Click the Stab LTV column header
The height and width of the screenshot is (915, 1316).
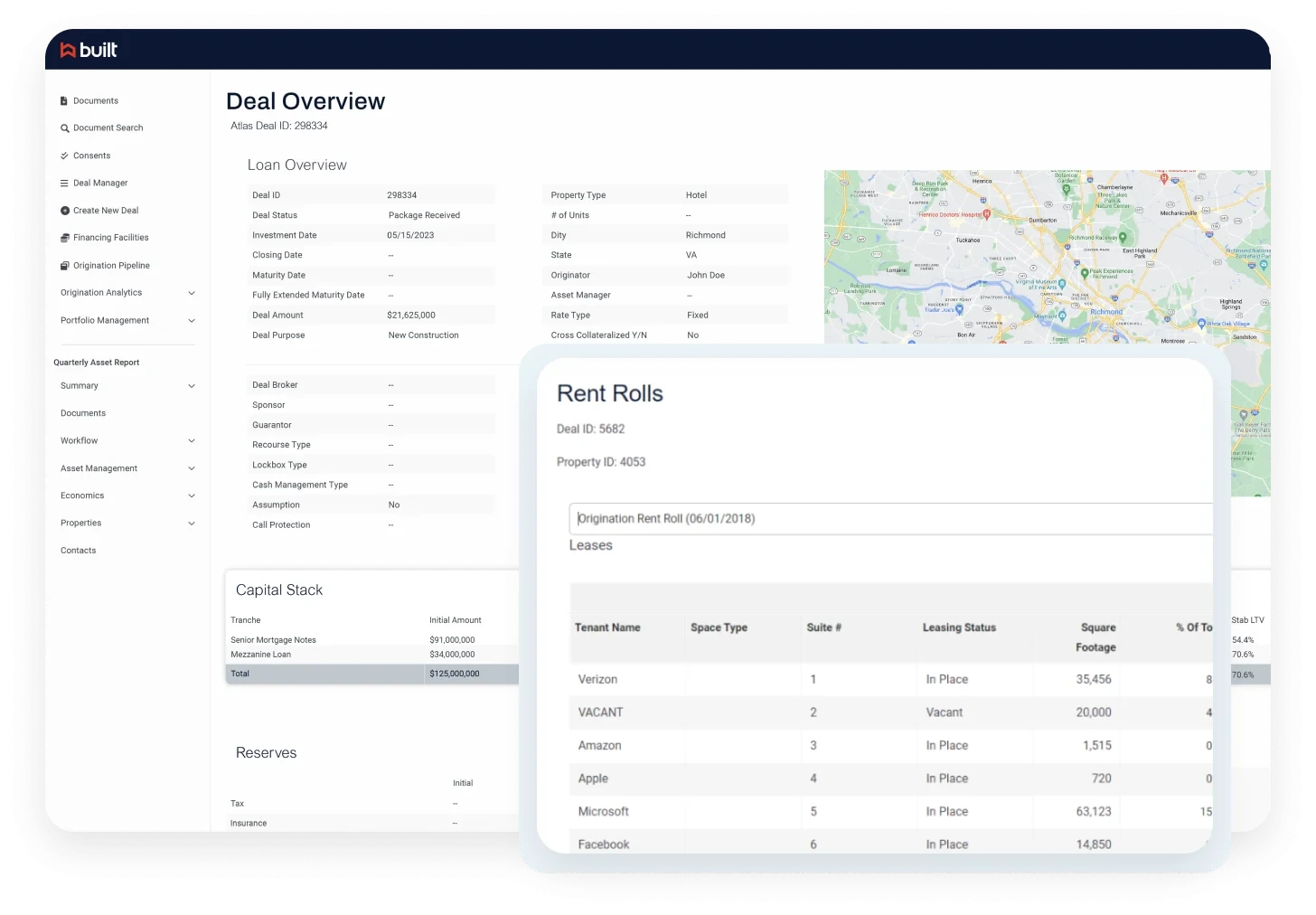(1248, 620)
